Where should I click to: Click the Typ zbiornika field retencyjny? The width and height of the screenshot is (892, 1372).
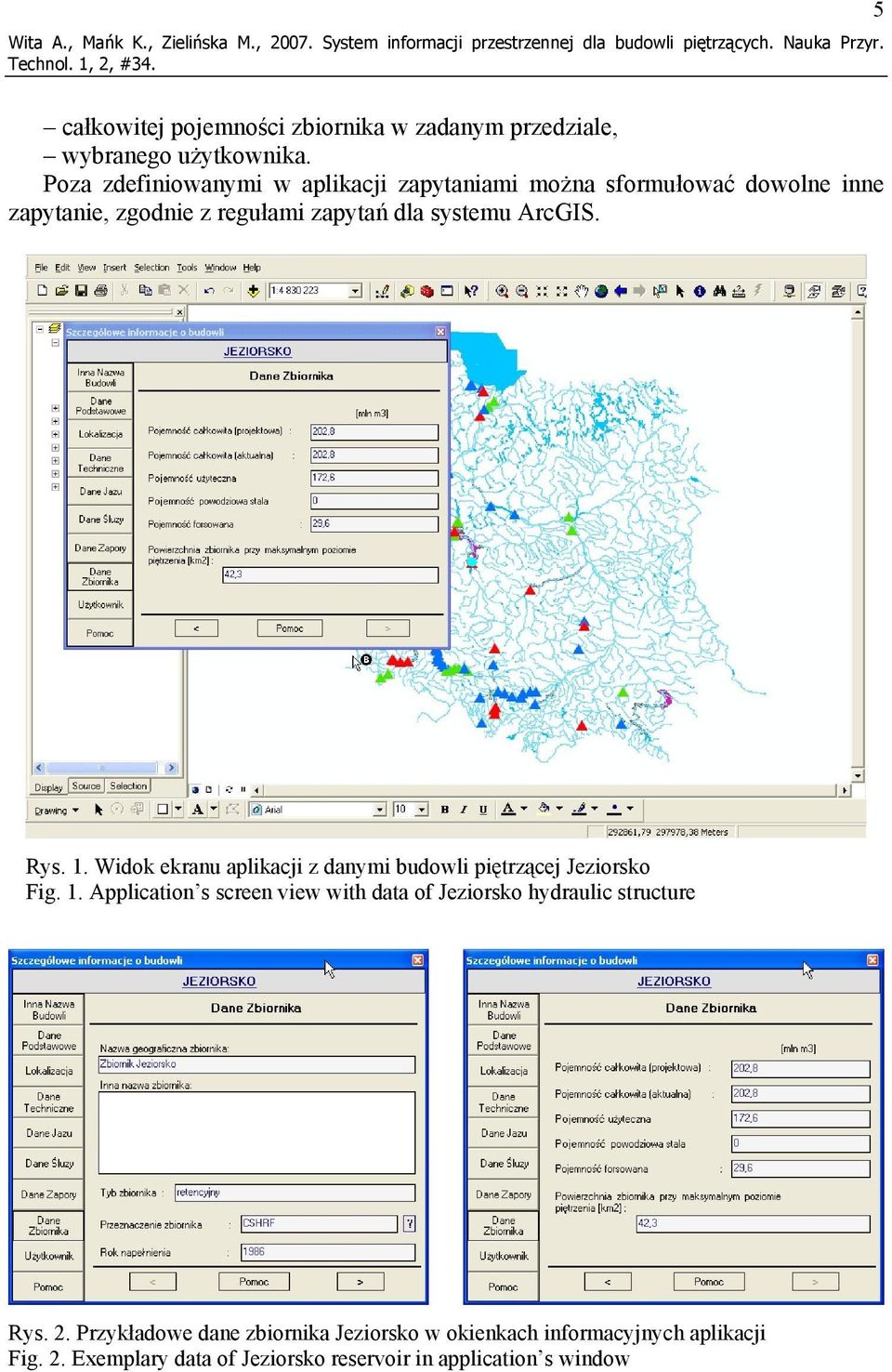pyautogui.click(x=295, y=1193)
